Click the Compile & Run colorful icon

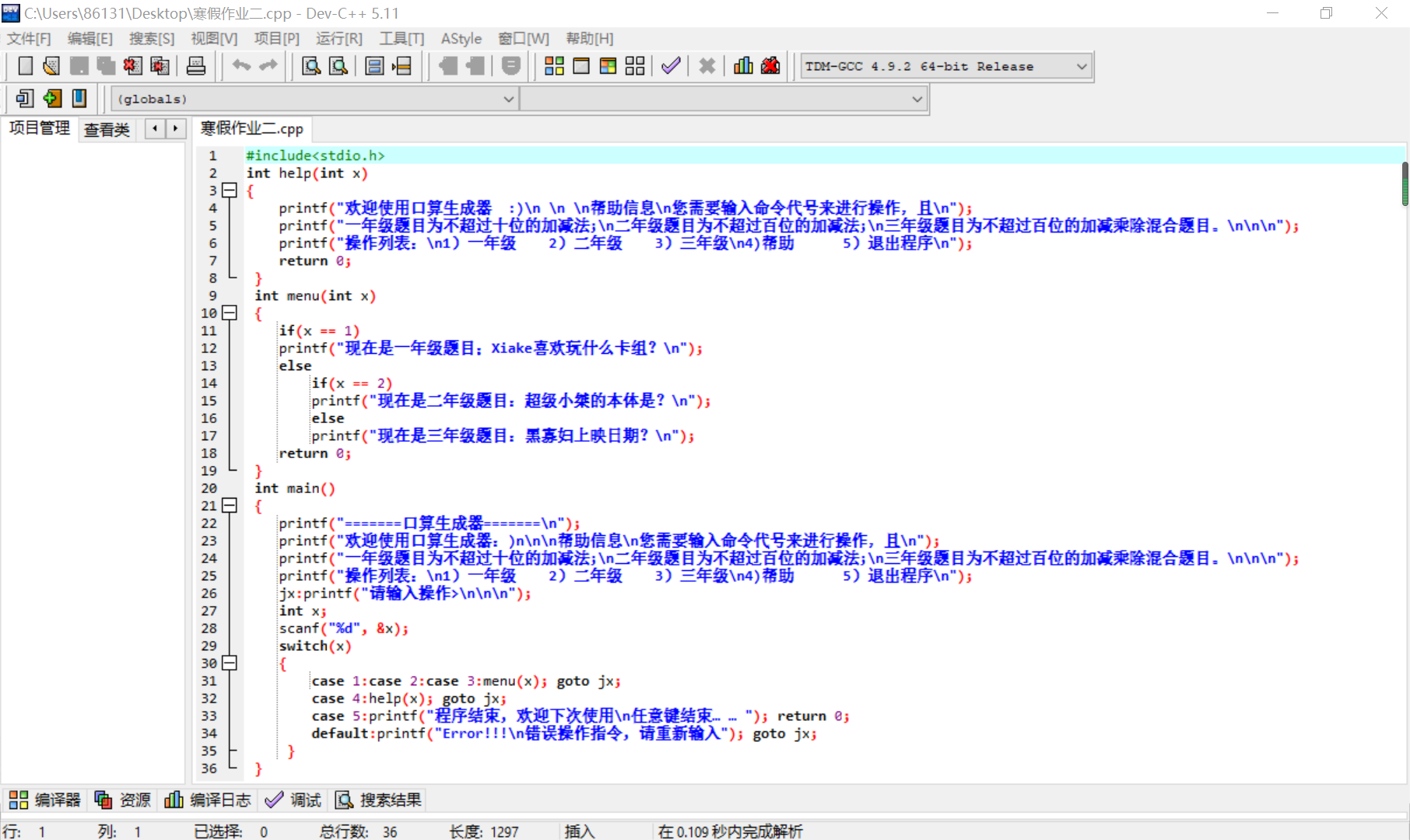608,66
